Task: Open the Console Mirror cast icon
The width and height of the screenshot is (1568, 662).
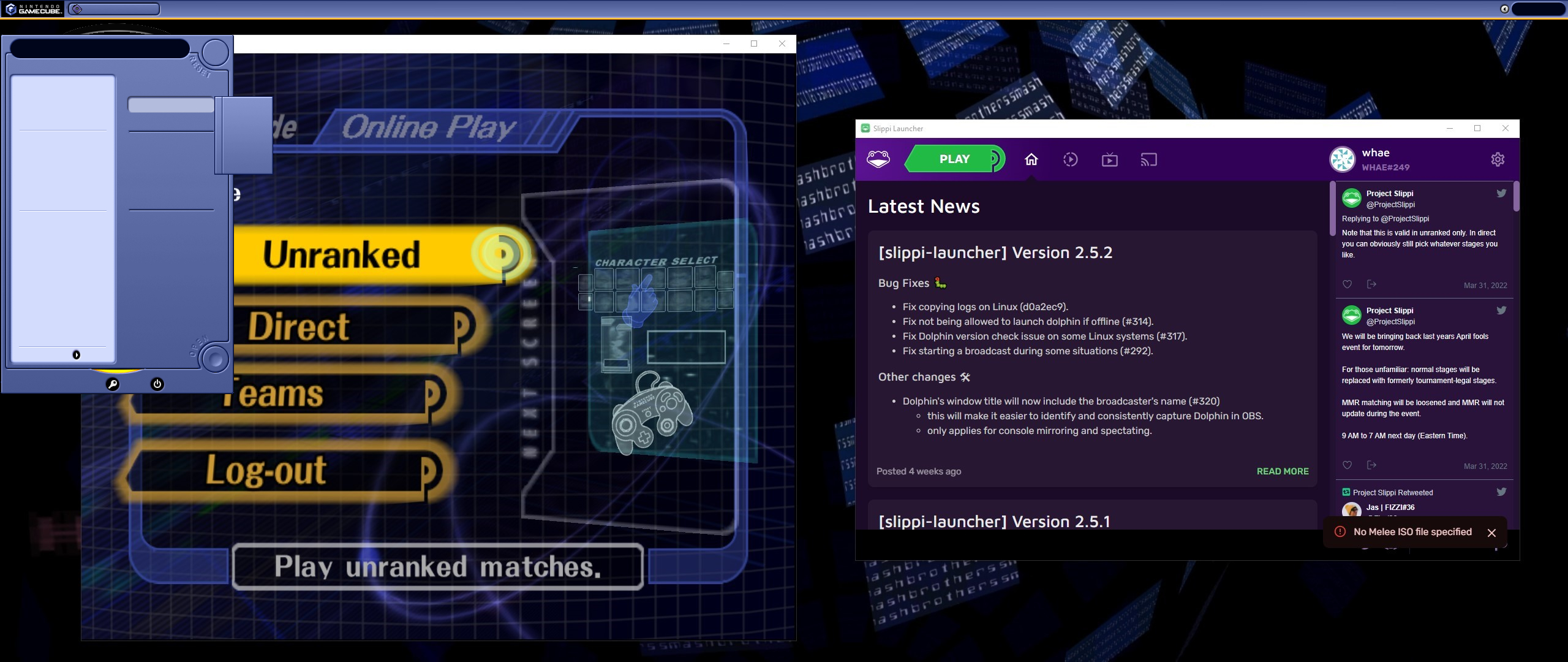Action: pyautogui.click(x=1148, y=160)
